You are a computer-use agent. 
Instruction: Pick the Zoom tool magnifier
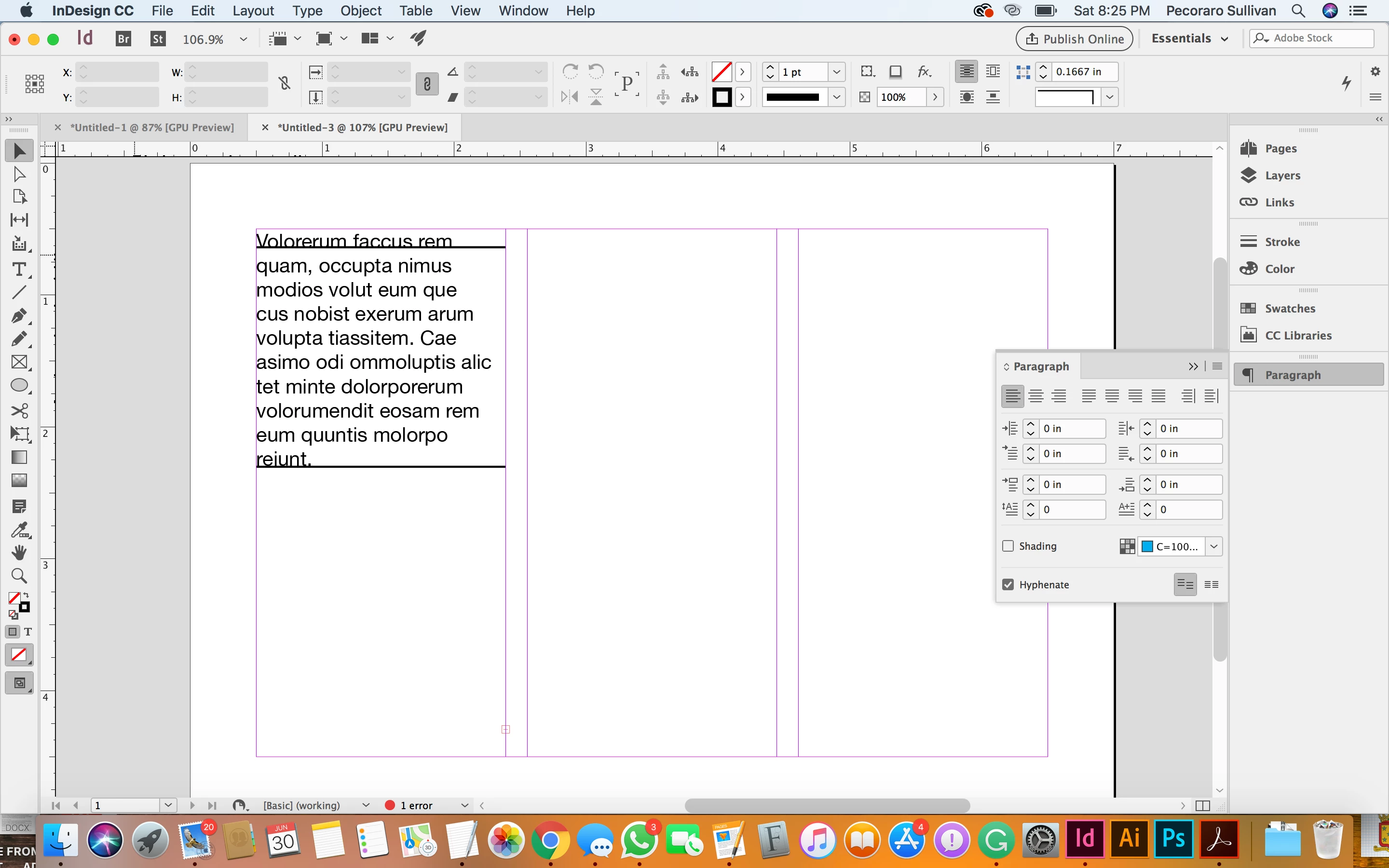pos(19,576)
